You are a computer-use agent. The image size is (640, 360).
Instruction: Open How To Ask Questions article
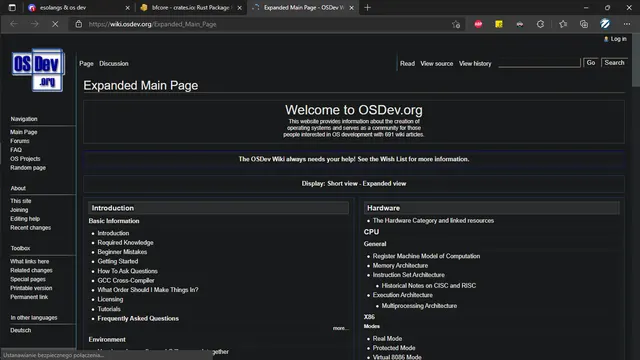pyautogui.click(x=127, y=271)
